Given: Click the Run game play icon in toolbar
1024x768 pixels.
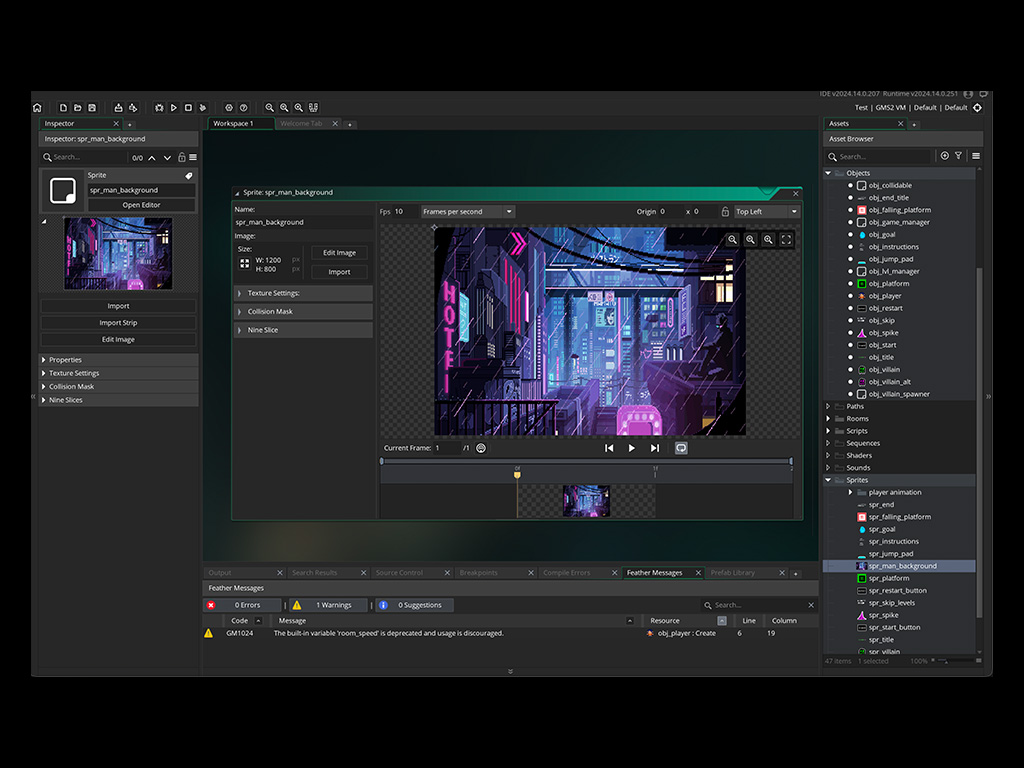Looking at the screenshot, I should tap(173, 107).
